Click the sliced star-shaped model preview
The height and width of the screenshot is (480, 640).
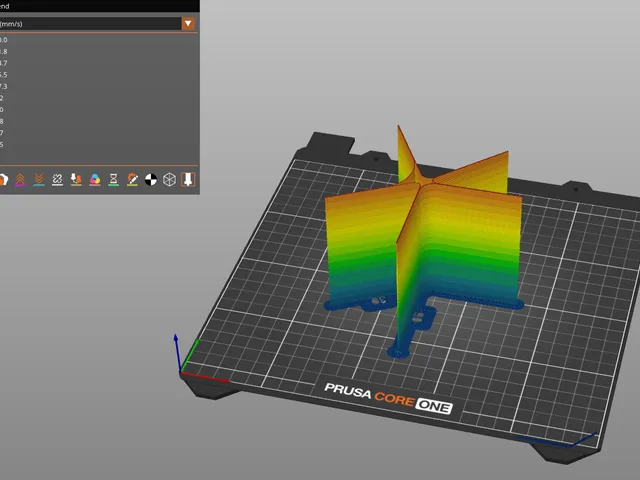[x=423, y=242]
